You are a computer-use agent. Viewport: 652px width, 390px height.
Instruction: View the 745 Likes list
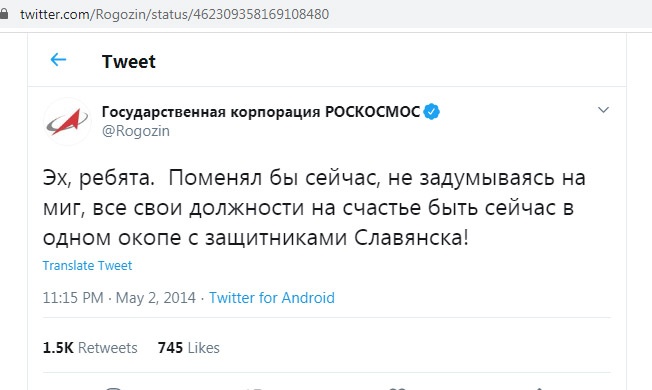[188, 348]
